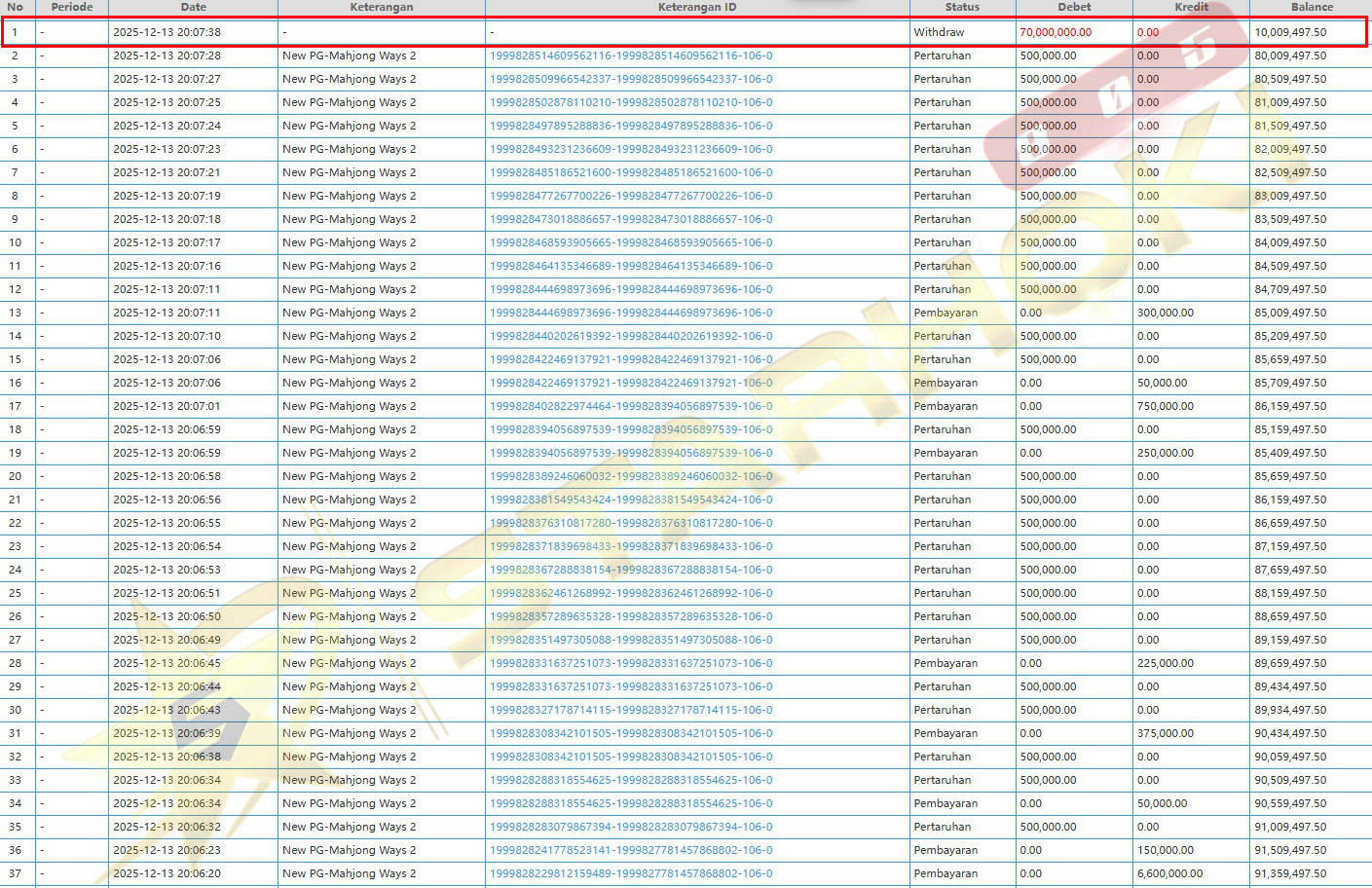Screen dimensions: 1372x888
Task: Open the Keterangan ID link in row 5
Action: [x=631, y=126]
